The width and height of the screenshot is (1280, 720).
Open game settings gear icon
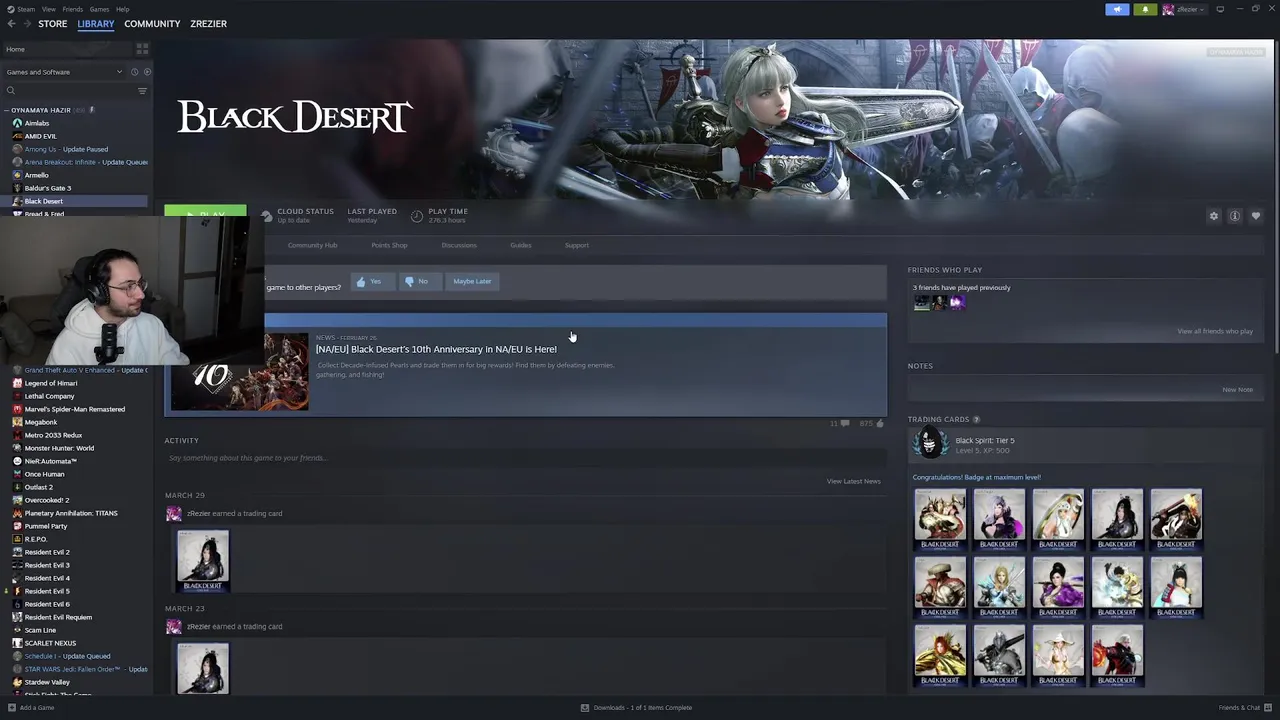[1214, 216]
